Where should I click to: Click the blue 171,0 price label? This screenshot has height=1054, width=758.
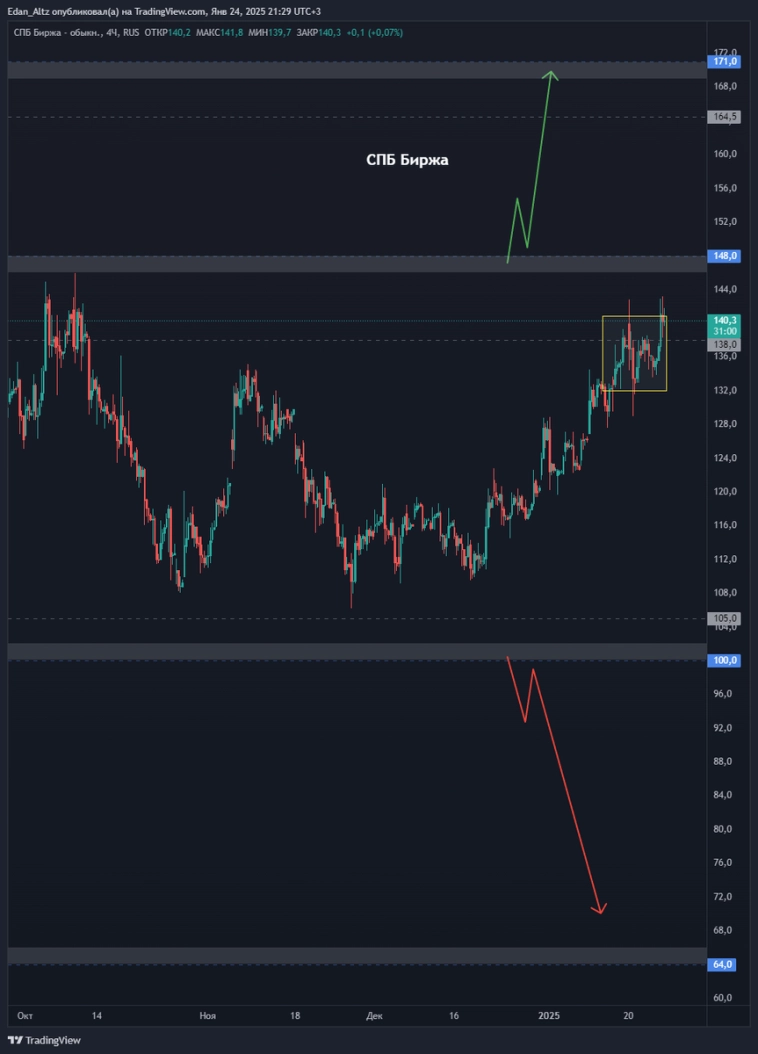click(x=724, y=62)
